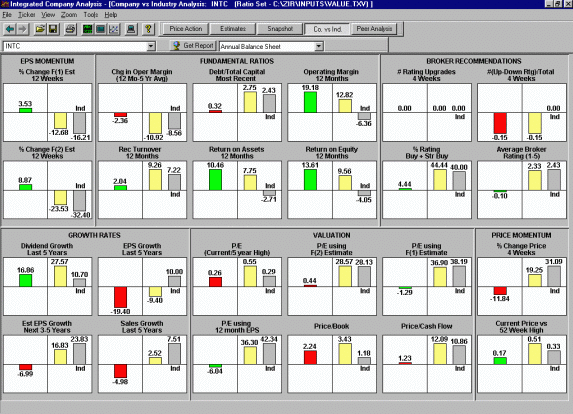
Task: Expand the Annual Balance Sheet dropdown arrow
Action: point(319,46)
